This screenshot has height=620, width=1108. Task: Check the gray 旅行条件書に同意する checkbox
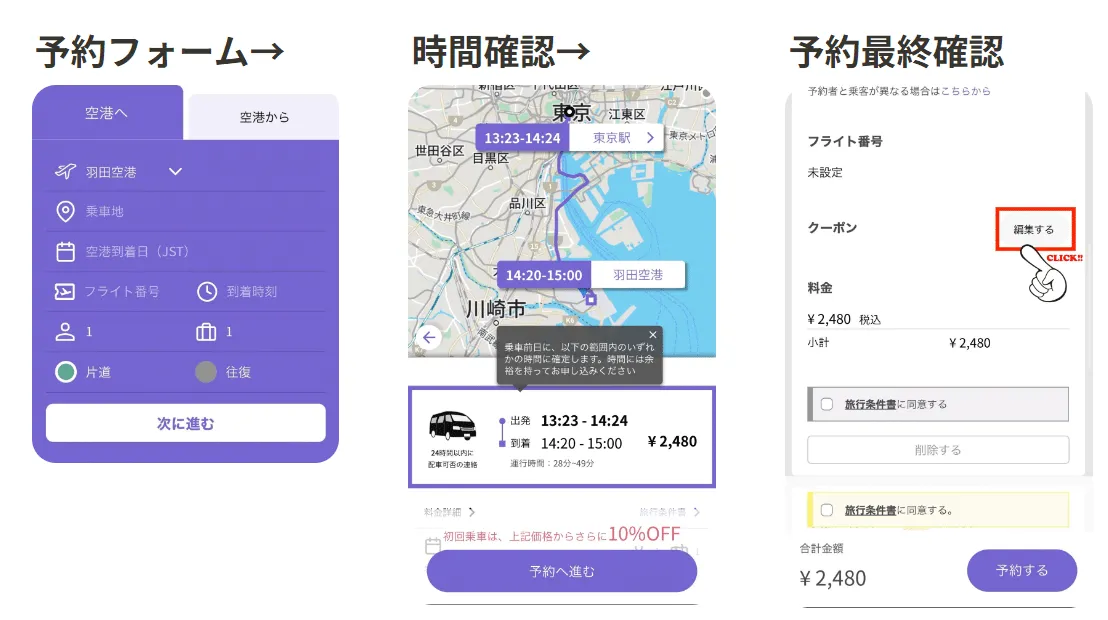827,404
